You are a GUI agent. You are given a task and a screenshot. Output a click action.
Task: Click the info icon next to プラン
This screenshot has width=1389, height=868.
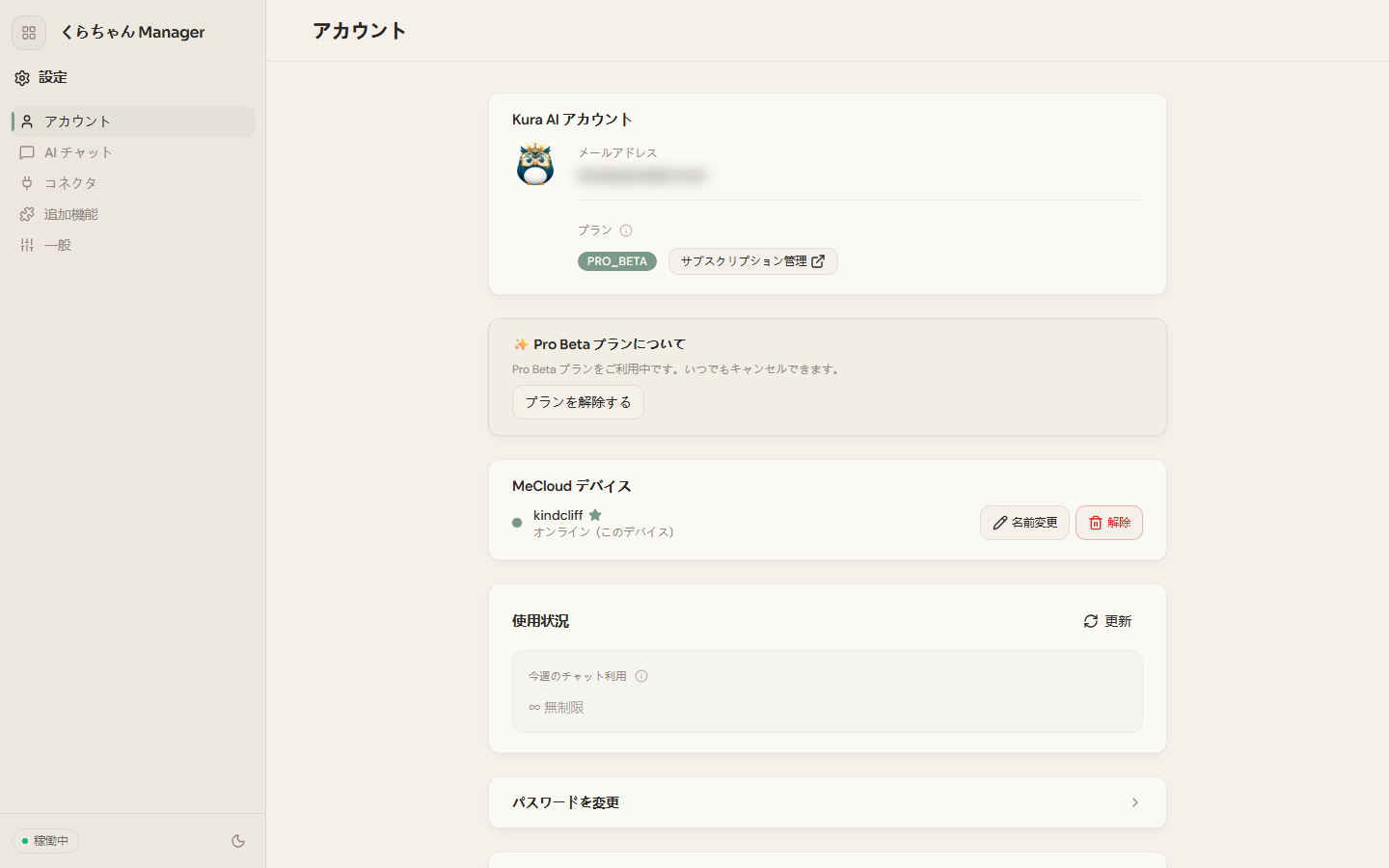pos(626,231)
